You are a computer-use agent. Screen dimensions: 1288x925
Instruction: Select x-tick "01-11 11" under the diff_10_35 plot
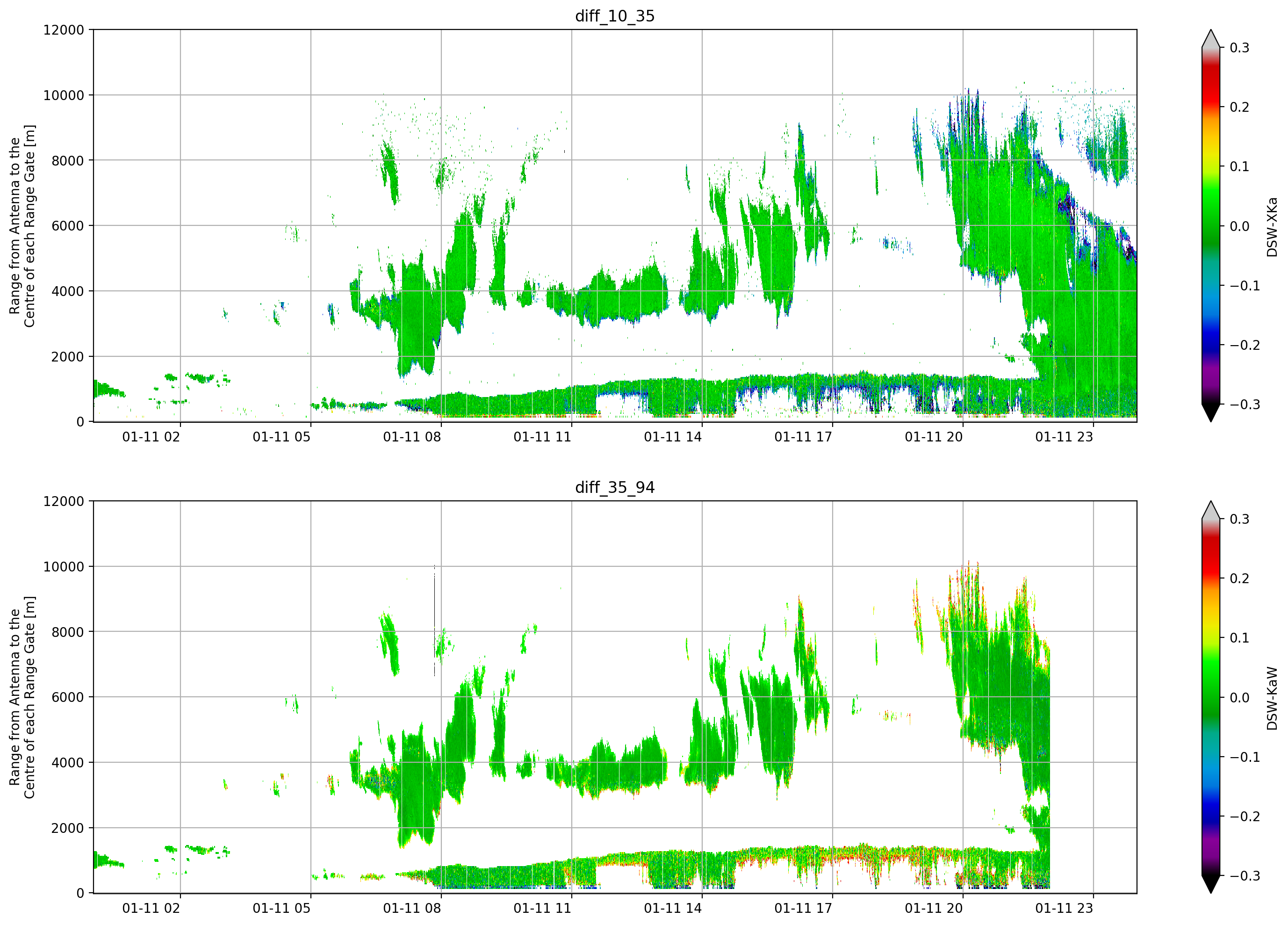542,437
